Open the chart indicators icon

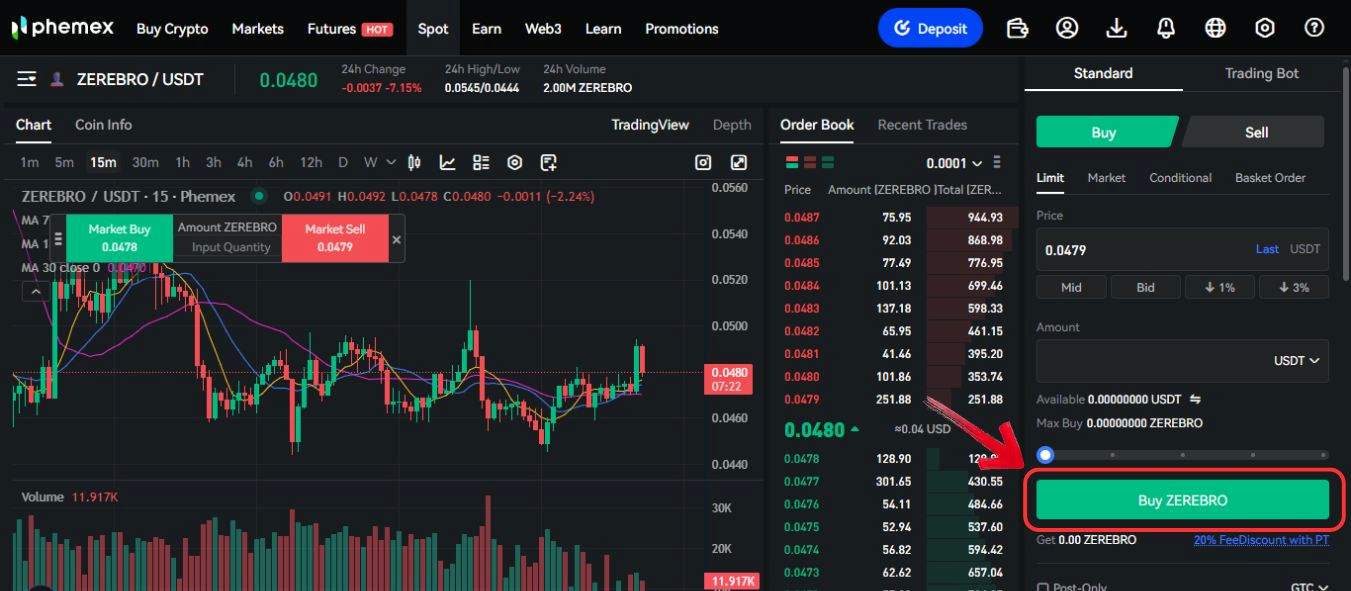[448, 163]
